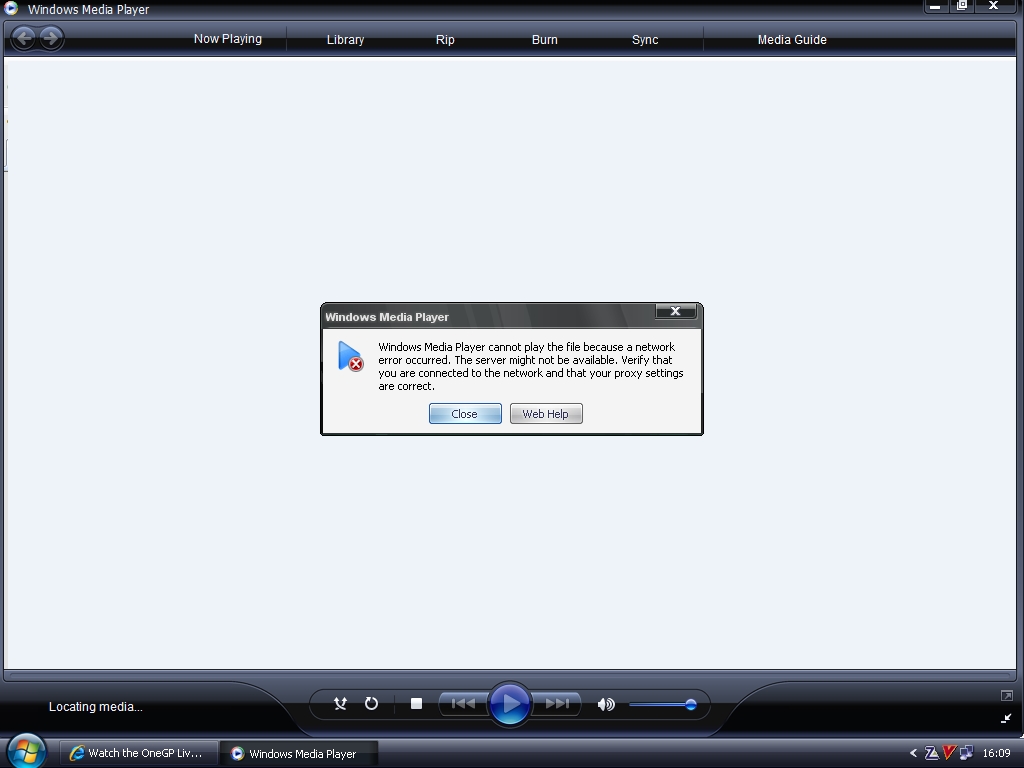Click the error icon in the dialog
This screenshot has height=768, width=1024.
tap(351, 356)
